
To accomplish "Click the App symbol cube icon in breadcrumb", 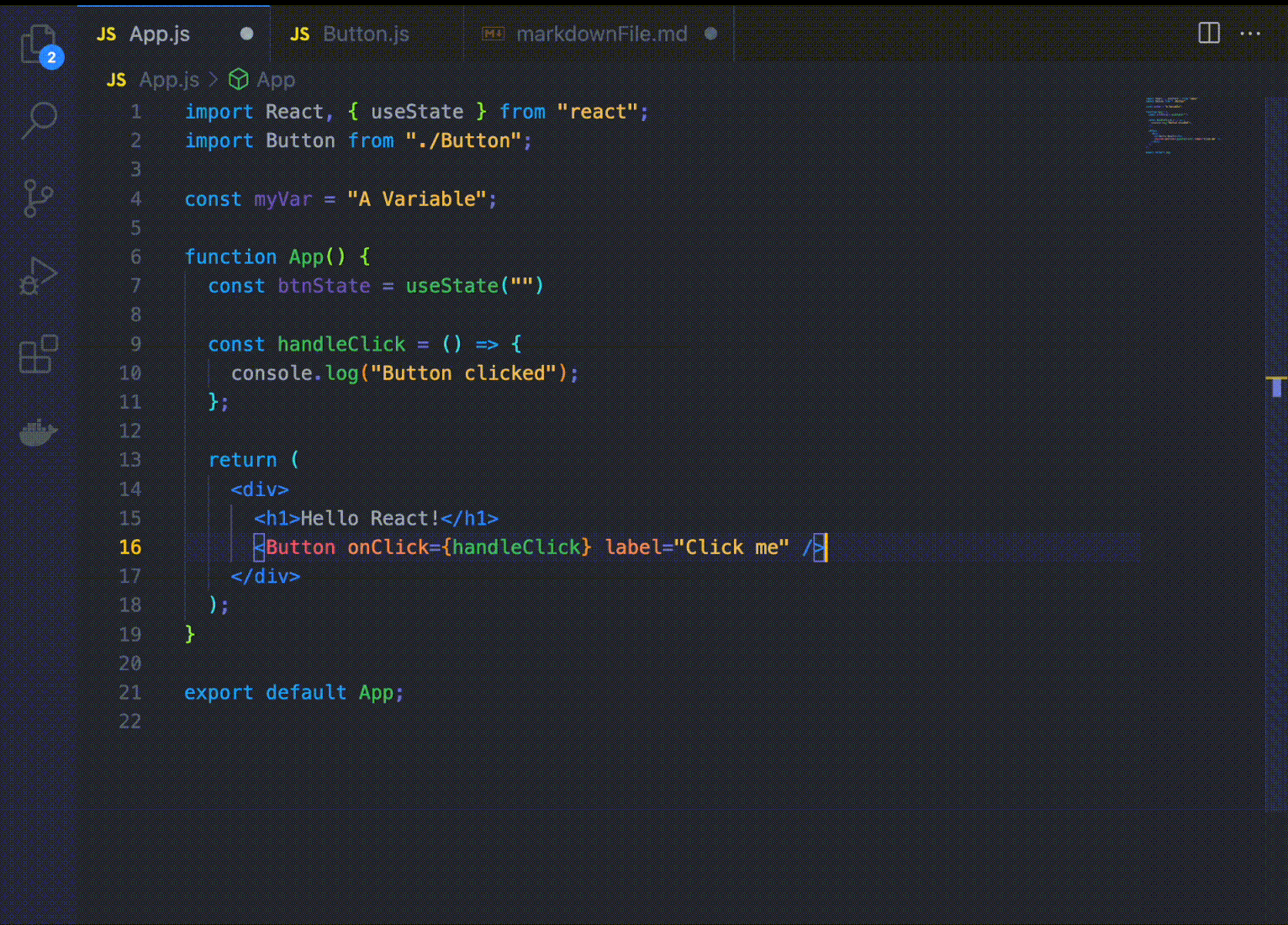I will coord(239,79).
